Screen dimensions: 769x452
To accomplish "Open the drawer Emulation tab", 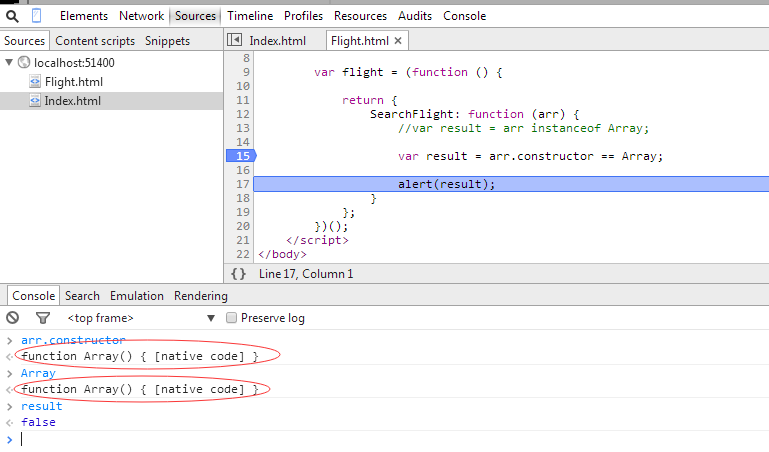I will (137, 296).
